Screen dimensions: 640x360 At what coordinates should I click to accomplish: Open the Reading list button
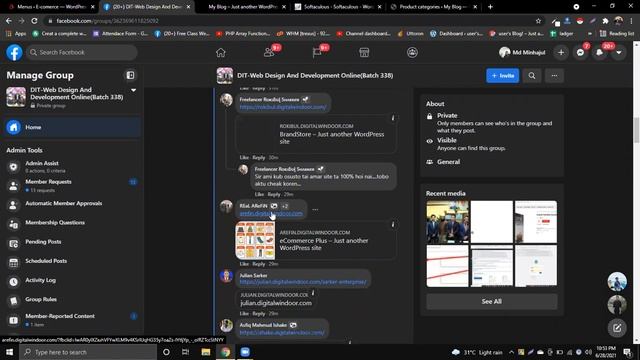tap(616, 33)
